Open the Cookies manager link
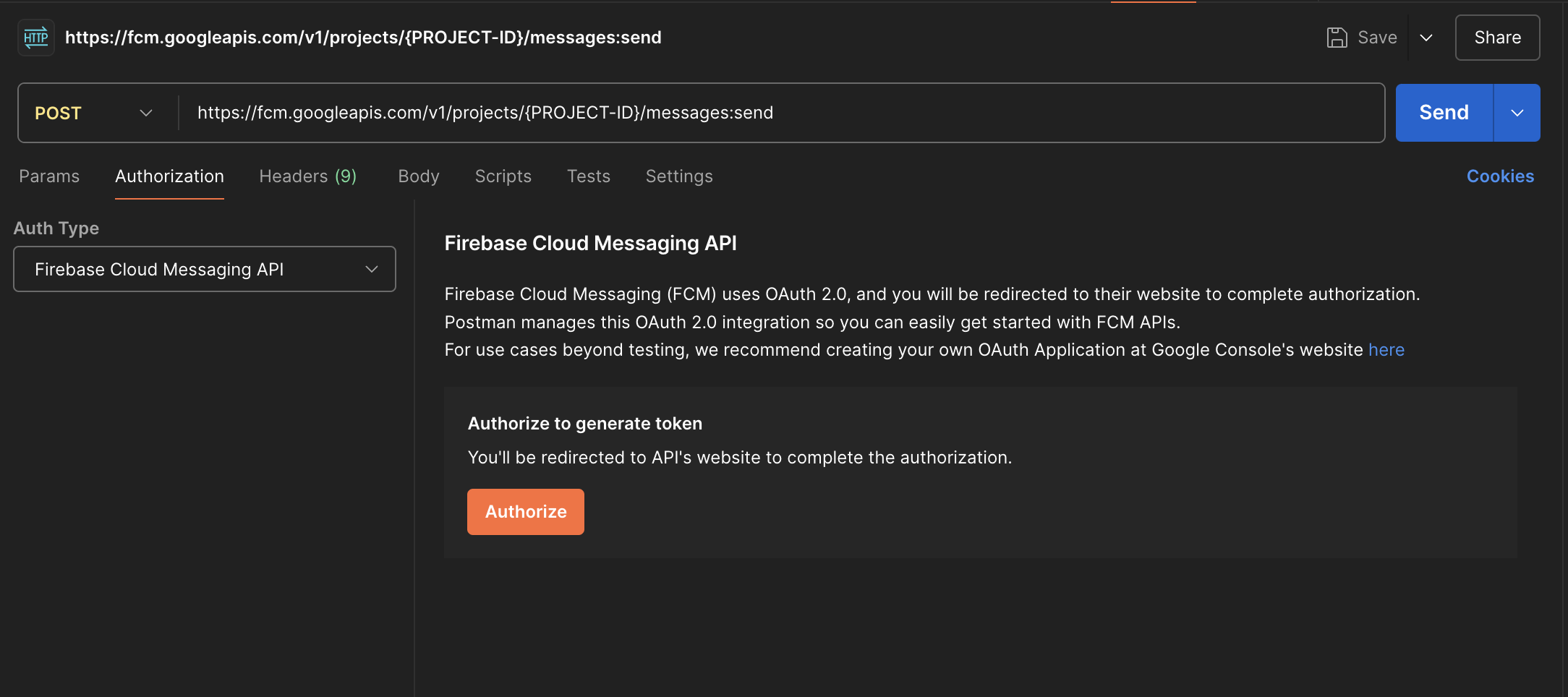 [x=1500, y=176]
